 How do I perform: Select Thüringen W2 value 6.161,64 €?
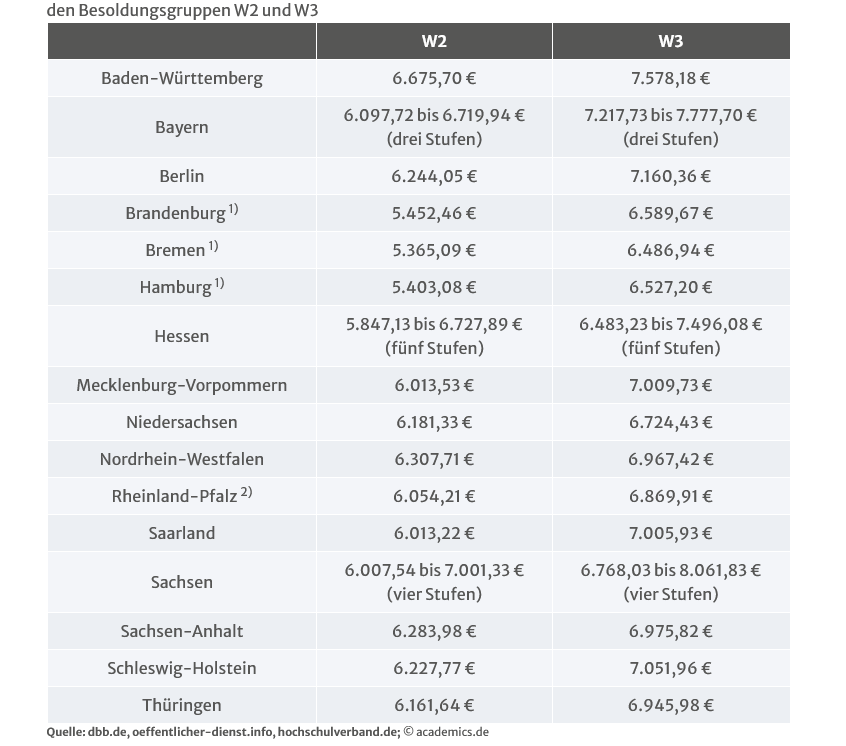(434, 706)
